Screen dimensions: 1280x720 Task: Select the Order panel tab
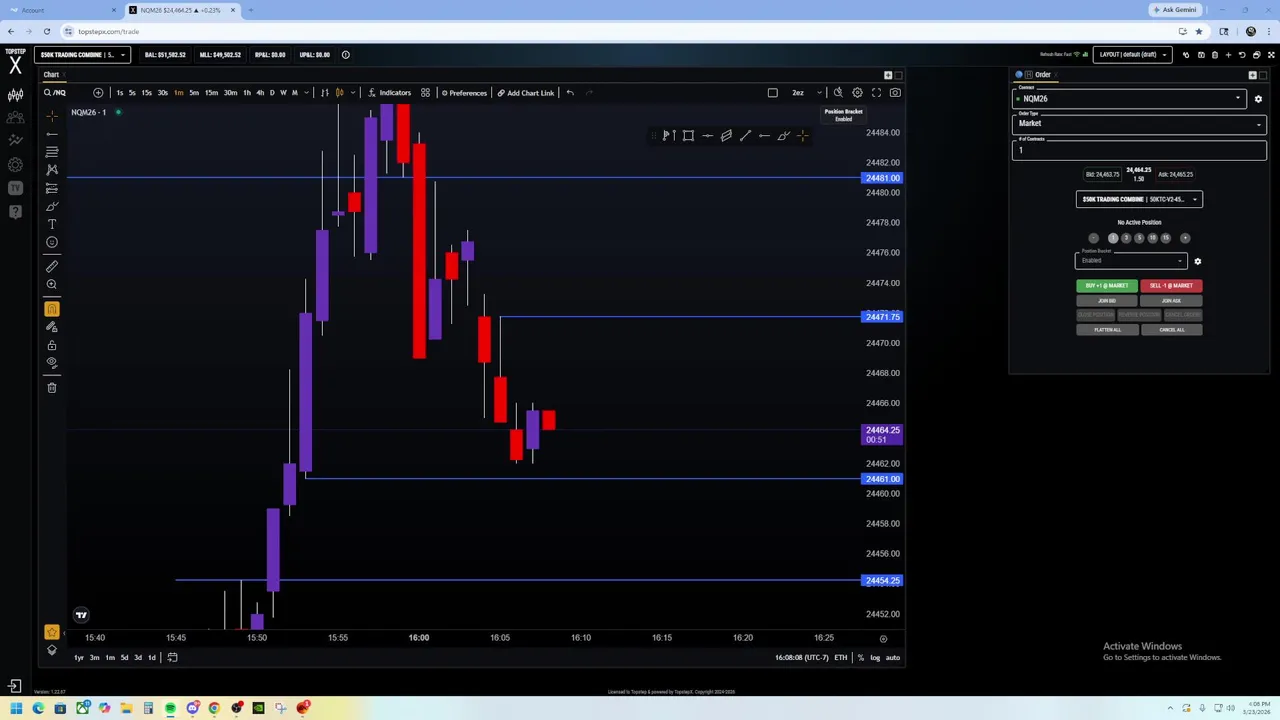pos(1043,75)
